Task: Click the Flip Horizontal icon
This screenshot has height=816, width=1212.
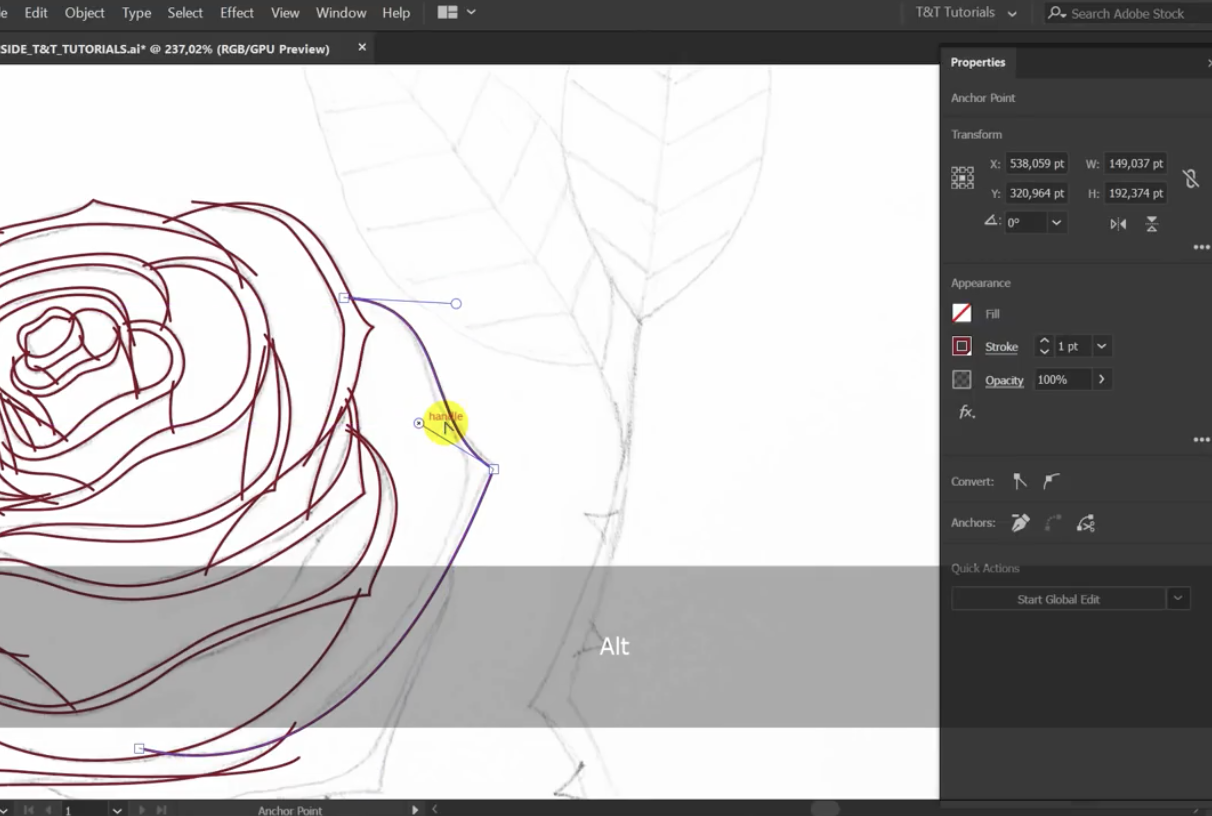Action: (1118, 224)
